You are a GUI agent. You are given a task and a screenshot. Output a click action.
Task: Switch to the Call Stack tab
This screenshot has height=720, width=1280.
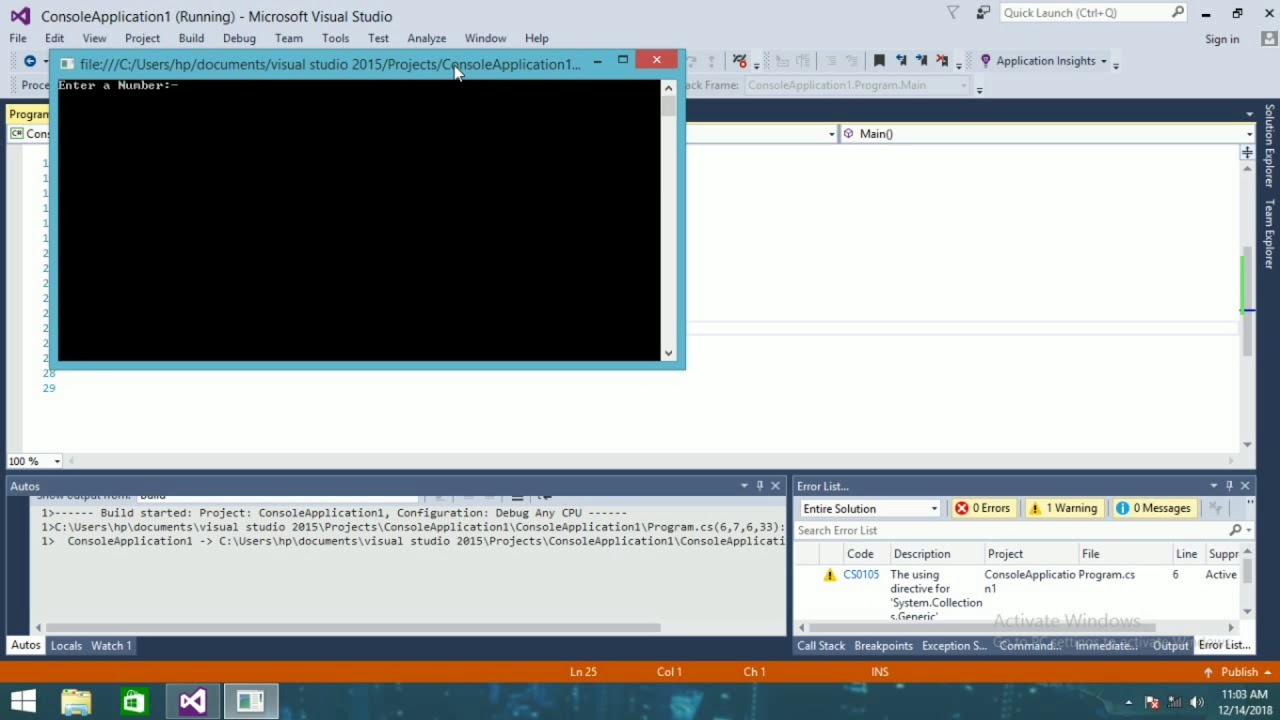(821, 646)
